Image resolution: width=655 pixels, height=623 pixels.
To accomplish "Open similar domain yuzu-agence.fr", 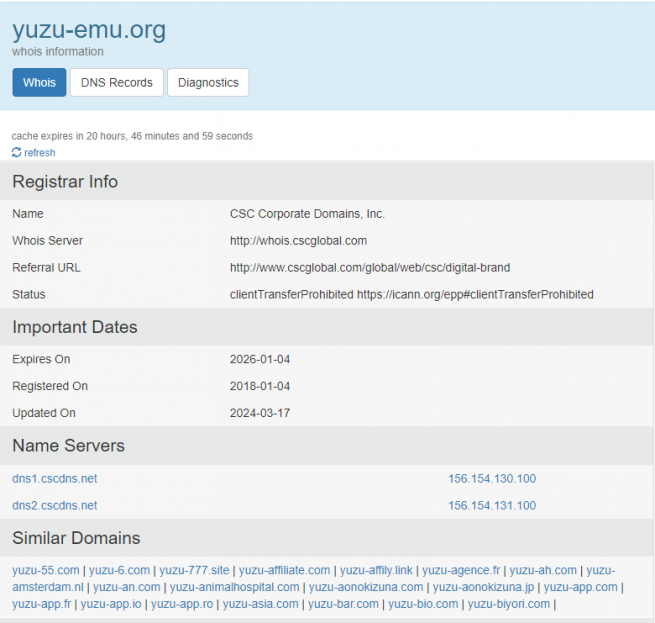I will (x=461, y=570).
